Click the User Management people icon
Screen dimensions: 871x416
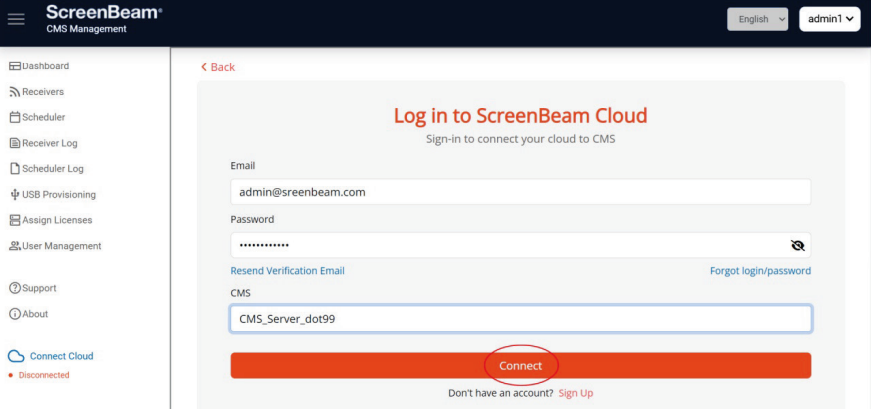(x=15, y=246)
